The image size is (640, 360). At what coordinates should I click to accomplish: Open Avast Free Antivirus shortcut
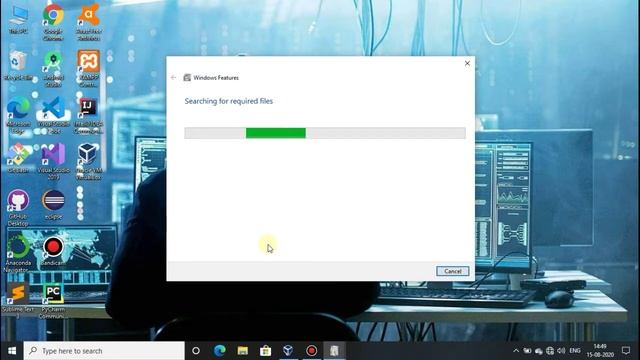[89, 22]
